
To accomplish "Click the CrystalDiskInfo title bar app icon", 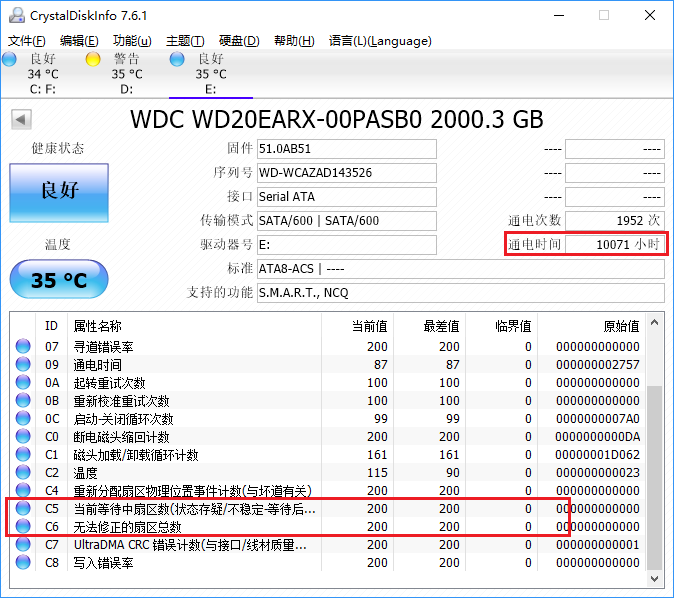I will click(x=17, y=15).
